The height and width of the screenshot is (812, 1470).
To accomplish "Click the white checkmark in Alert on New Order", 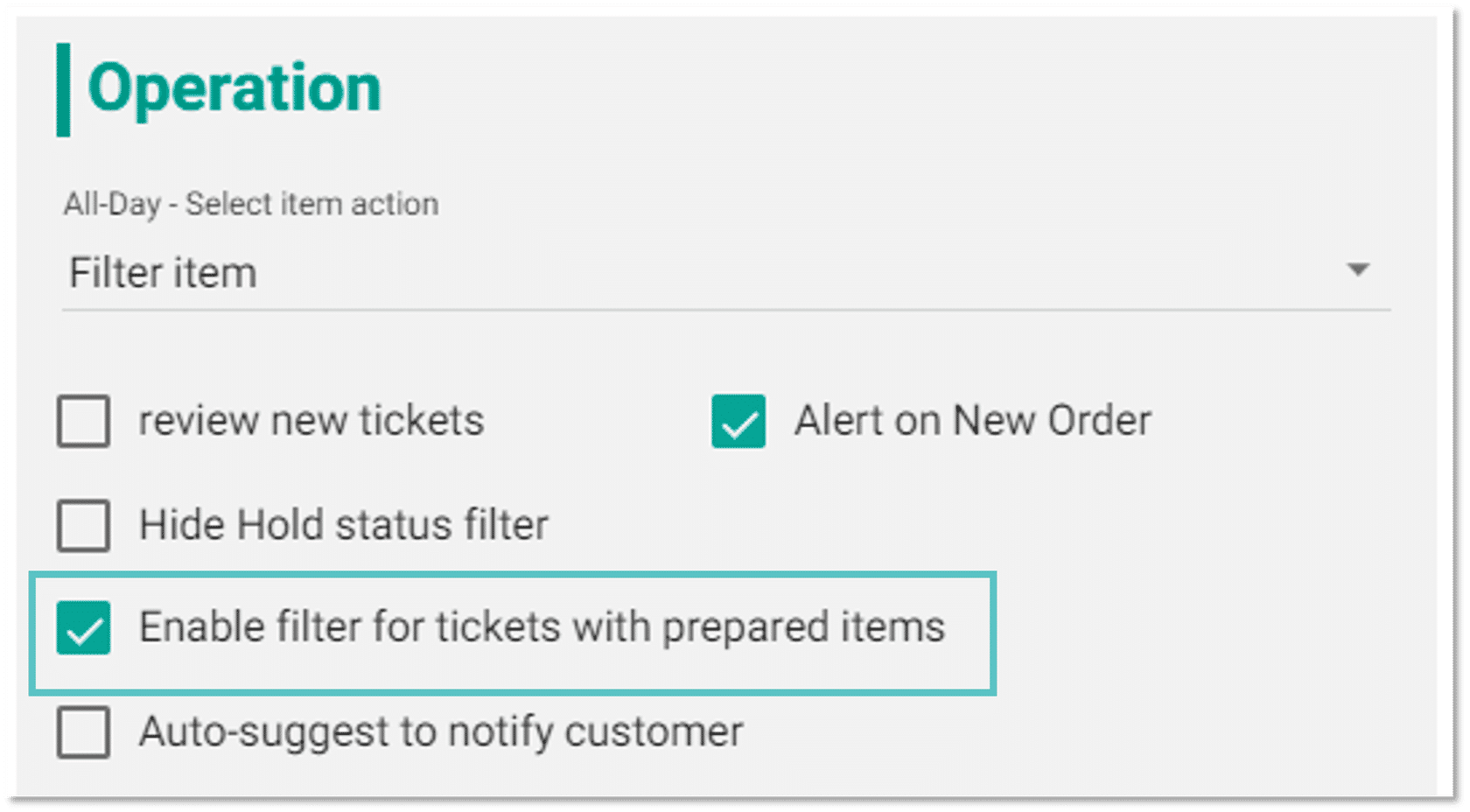I will [739, 425].
